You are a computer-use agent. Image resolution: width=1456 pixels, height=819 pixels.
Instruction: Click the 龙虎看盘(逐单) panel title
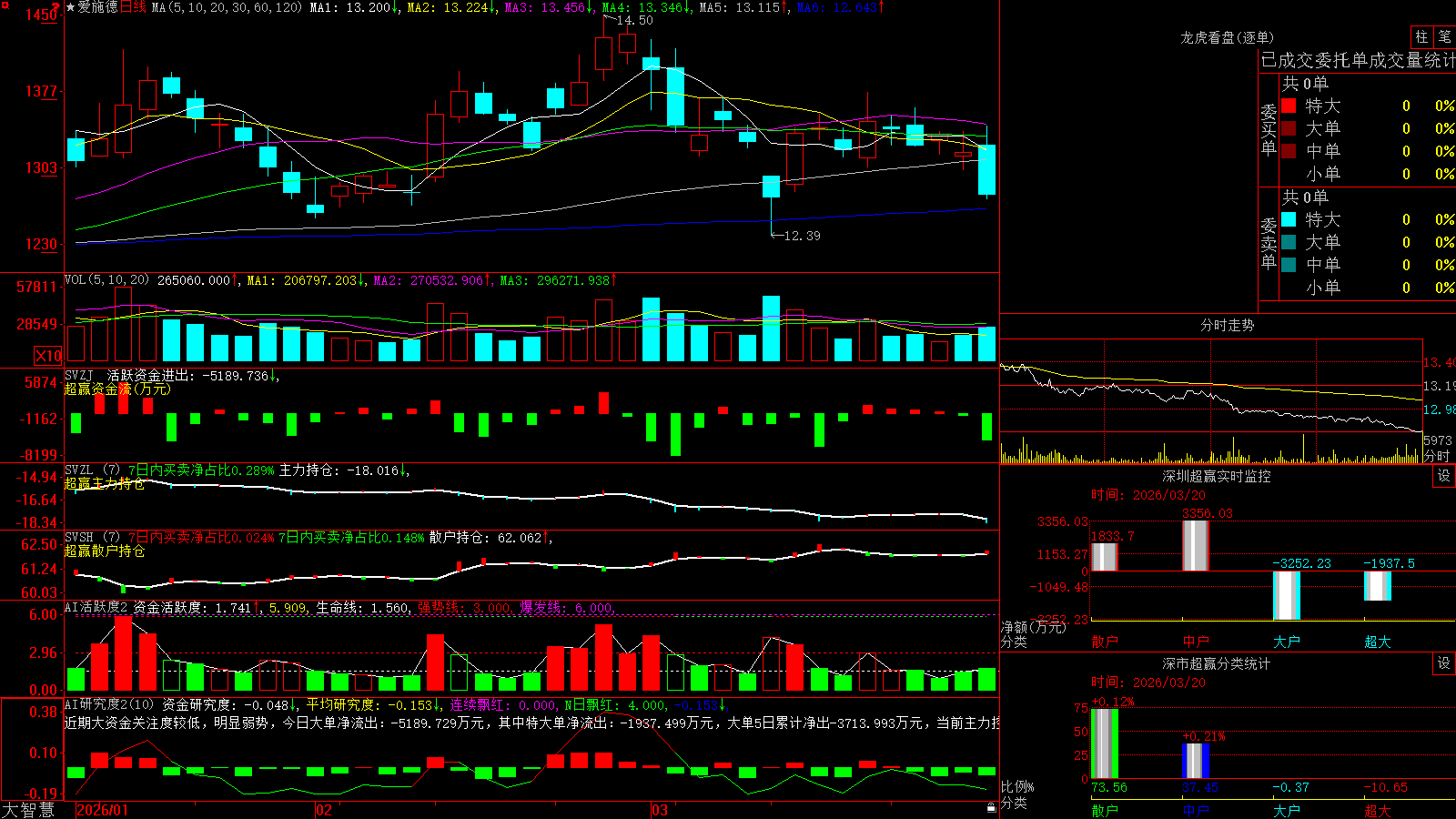click(1227, 37)
